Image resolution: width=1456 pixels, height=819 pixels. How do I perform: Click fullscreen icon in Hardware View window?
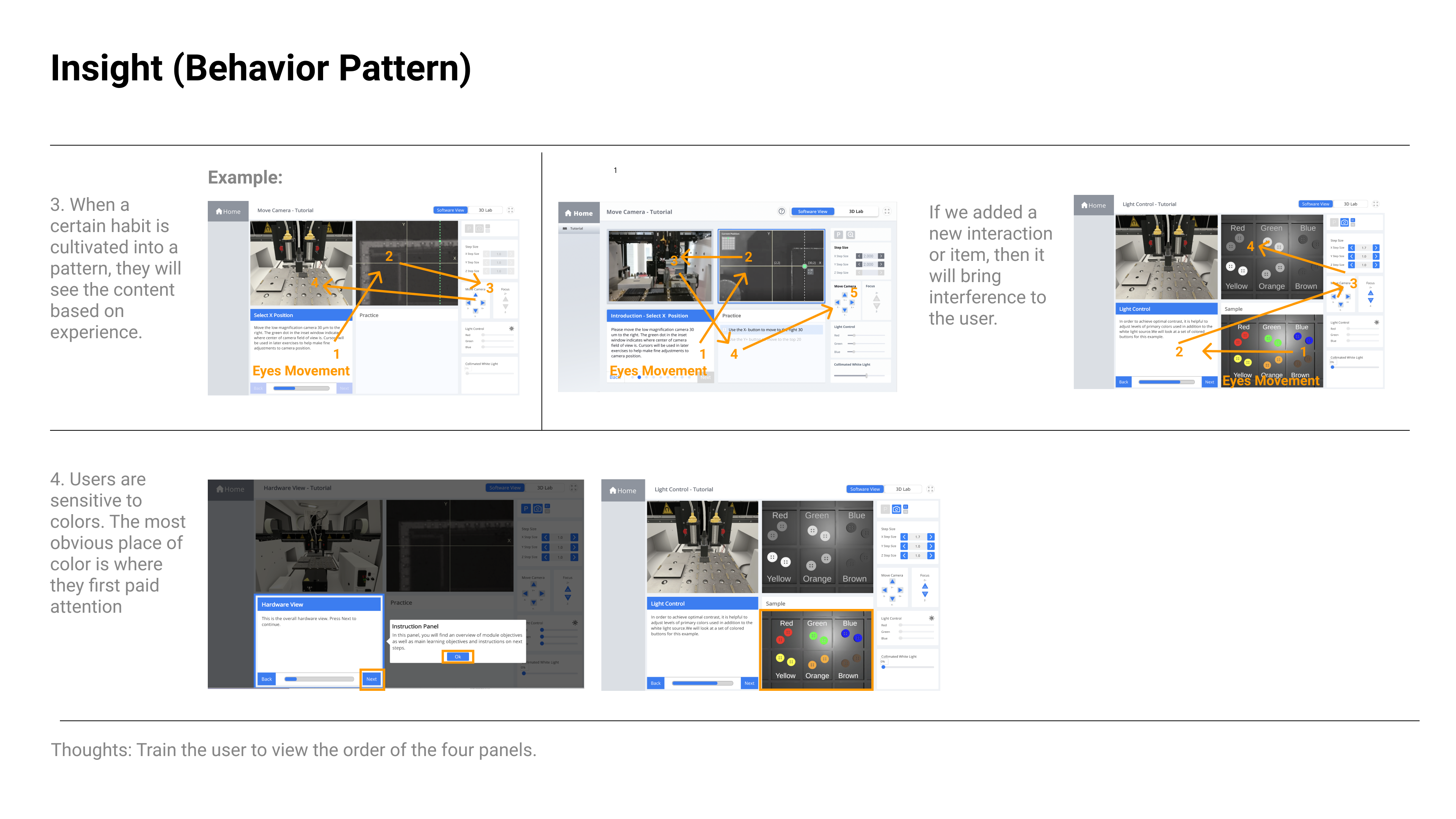tap(573, 487)
